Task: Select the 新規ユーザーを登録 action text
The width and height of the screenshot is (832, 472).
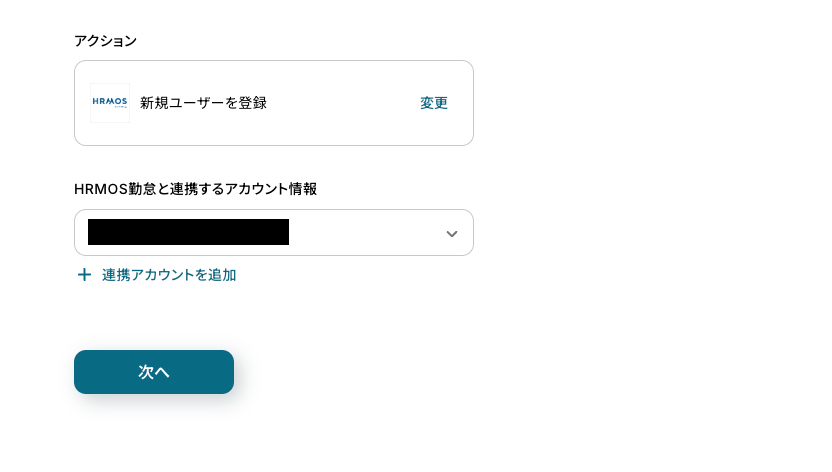Action: [203, 103]
